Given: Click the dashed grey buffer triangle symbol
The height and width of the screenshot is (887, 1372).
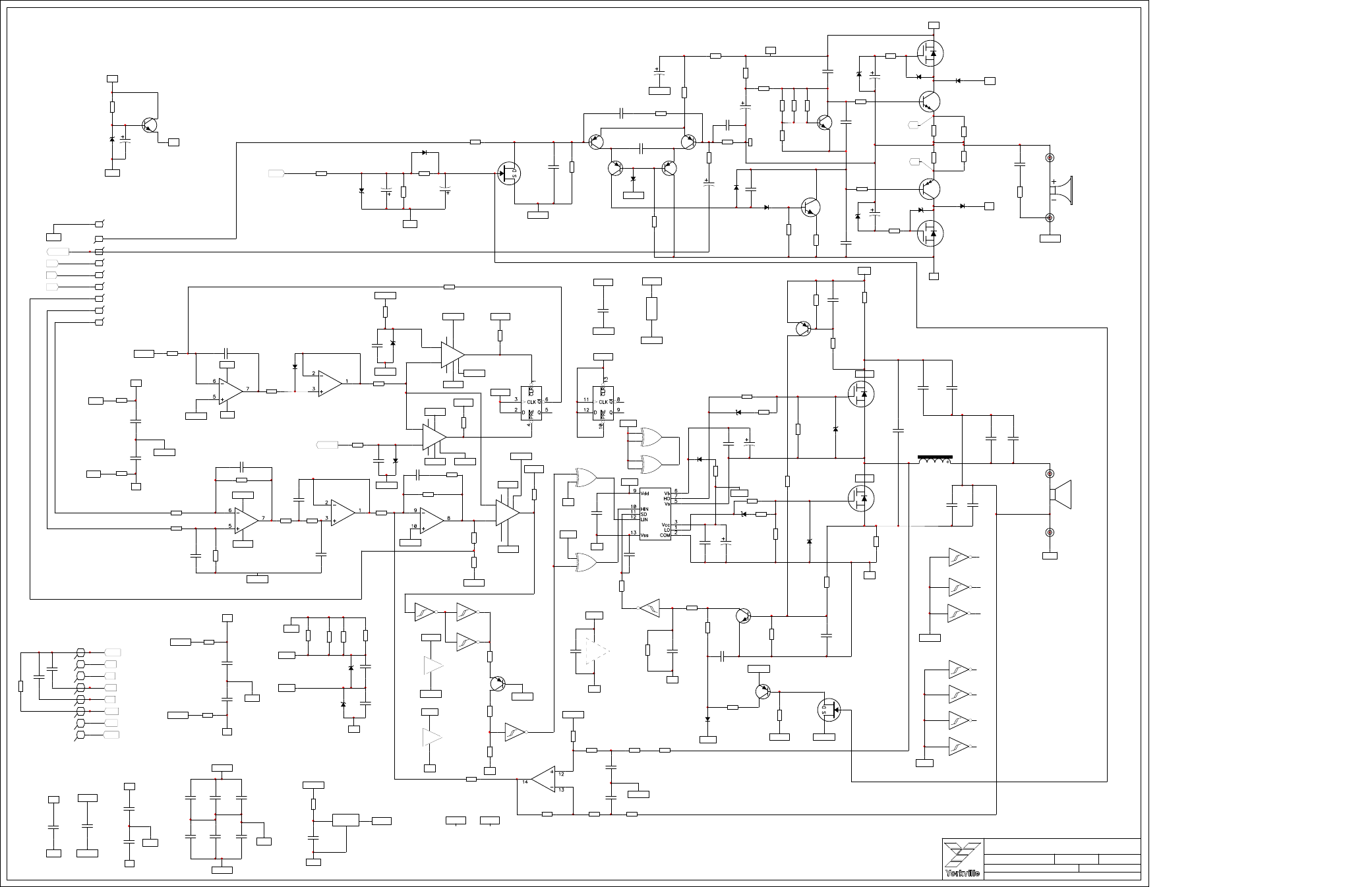Looking at the screenshot, I should tap(597, 652).
